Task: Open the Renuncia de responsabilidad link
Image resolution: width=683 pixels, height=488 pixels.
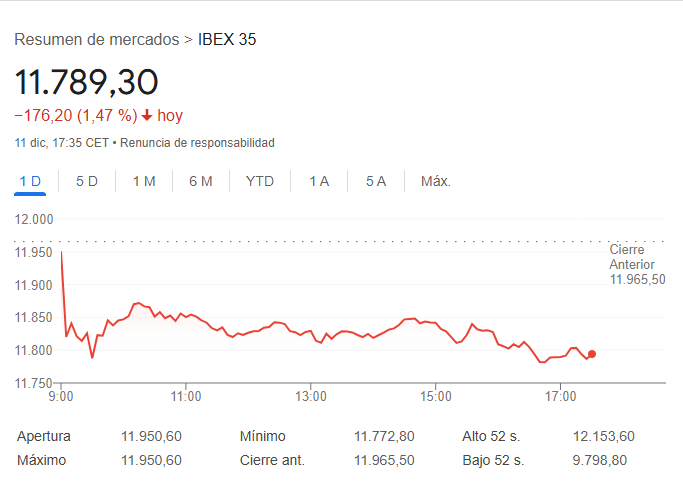Action: 198,143
